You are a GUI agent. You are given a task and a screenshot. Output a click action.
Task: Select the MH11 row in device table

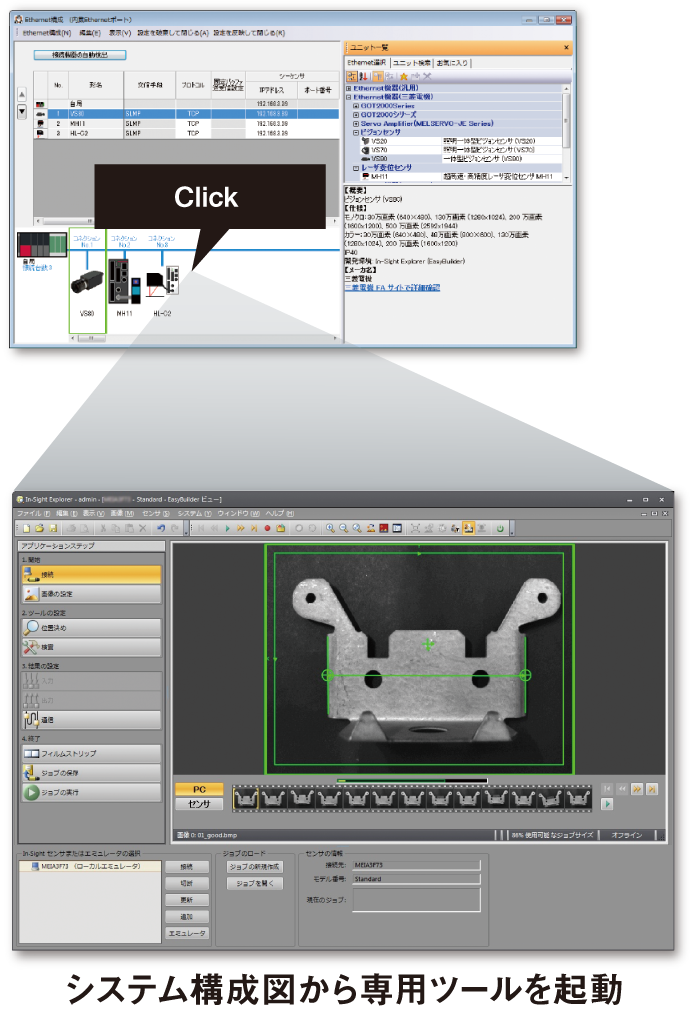tap(186, 123)
